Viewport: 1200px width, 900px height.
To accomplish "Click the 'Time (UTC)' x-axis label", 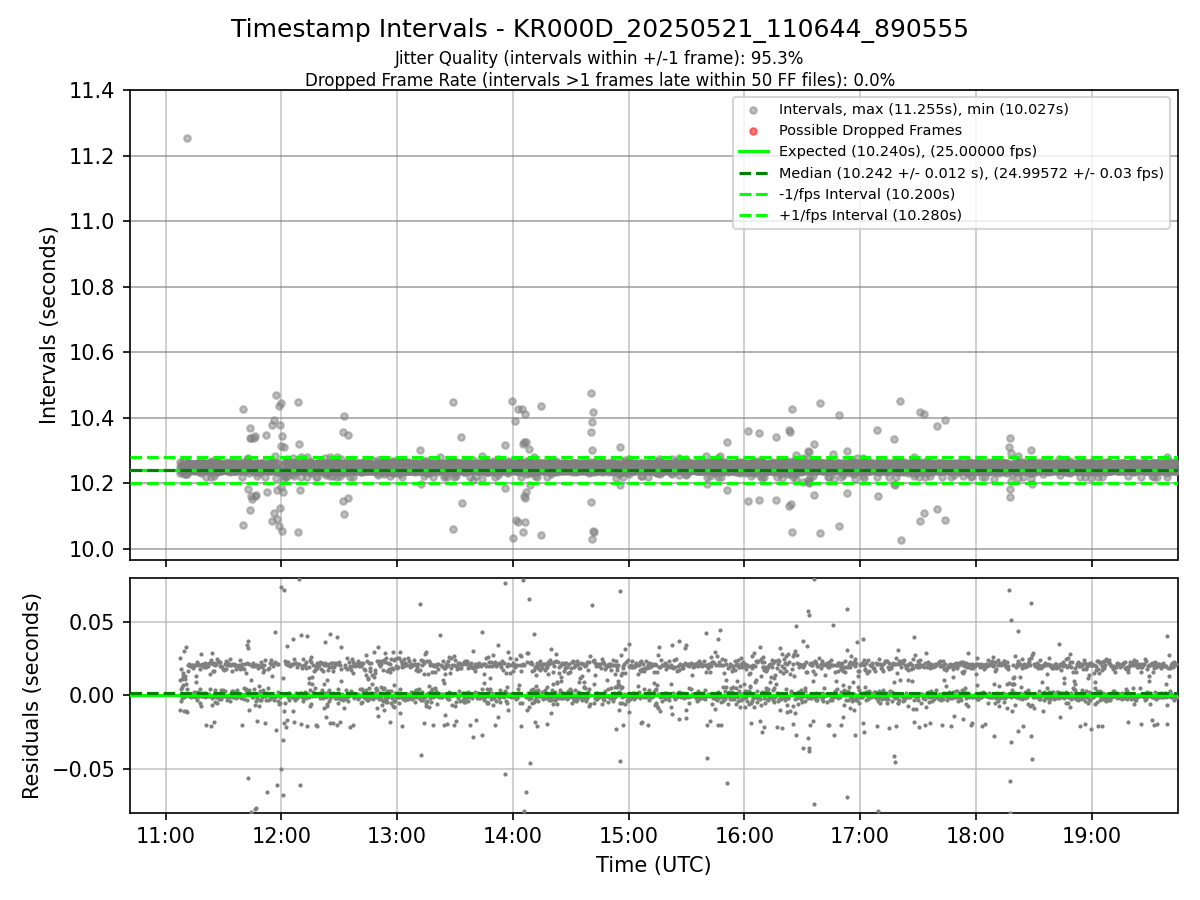I will click(653, 865).
